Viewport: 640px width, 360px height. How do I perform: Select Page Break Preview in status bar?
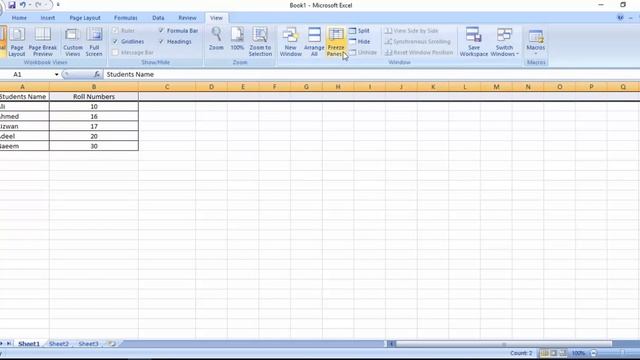(x=563, y=353)
